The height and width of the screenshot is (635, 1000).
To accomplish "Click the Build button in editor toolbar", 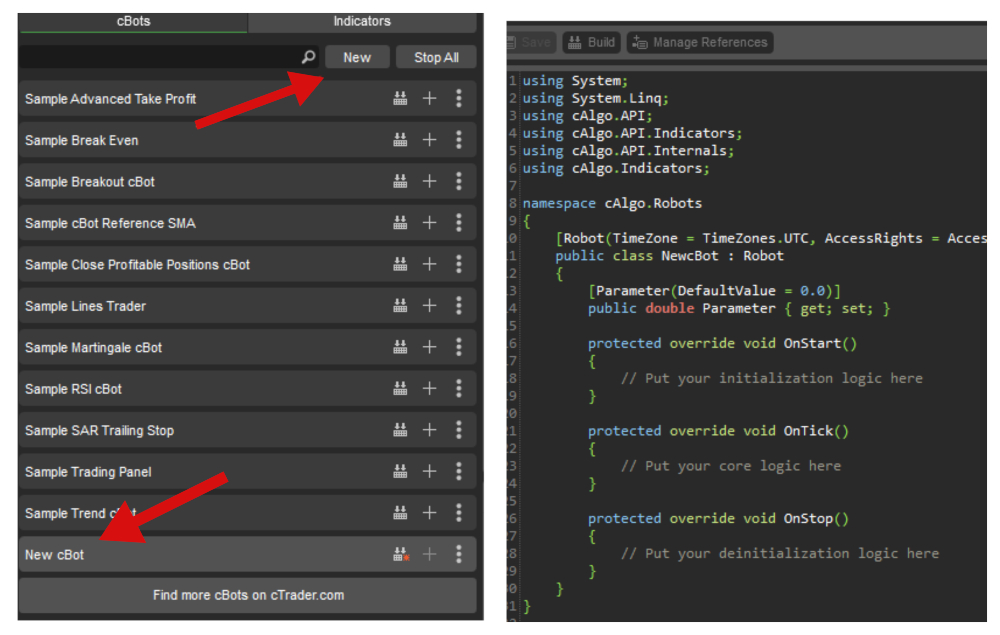I will pyautogui.click(x=591, y=43).
